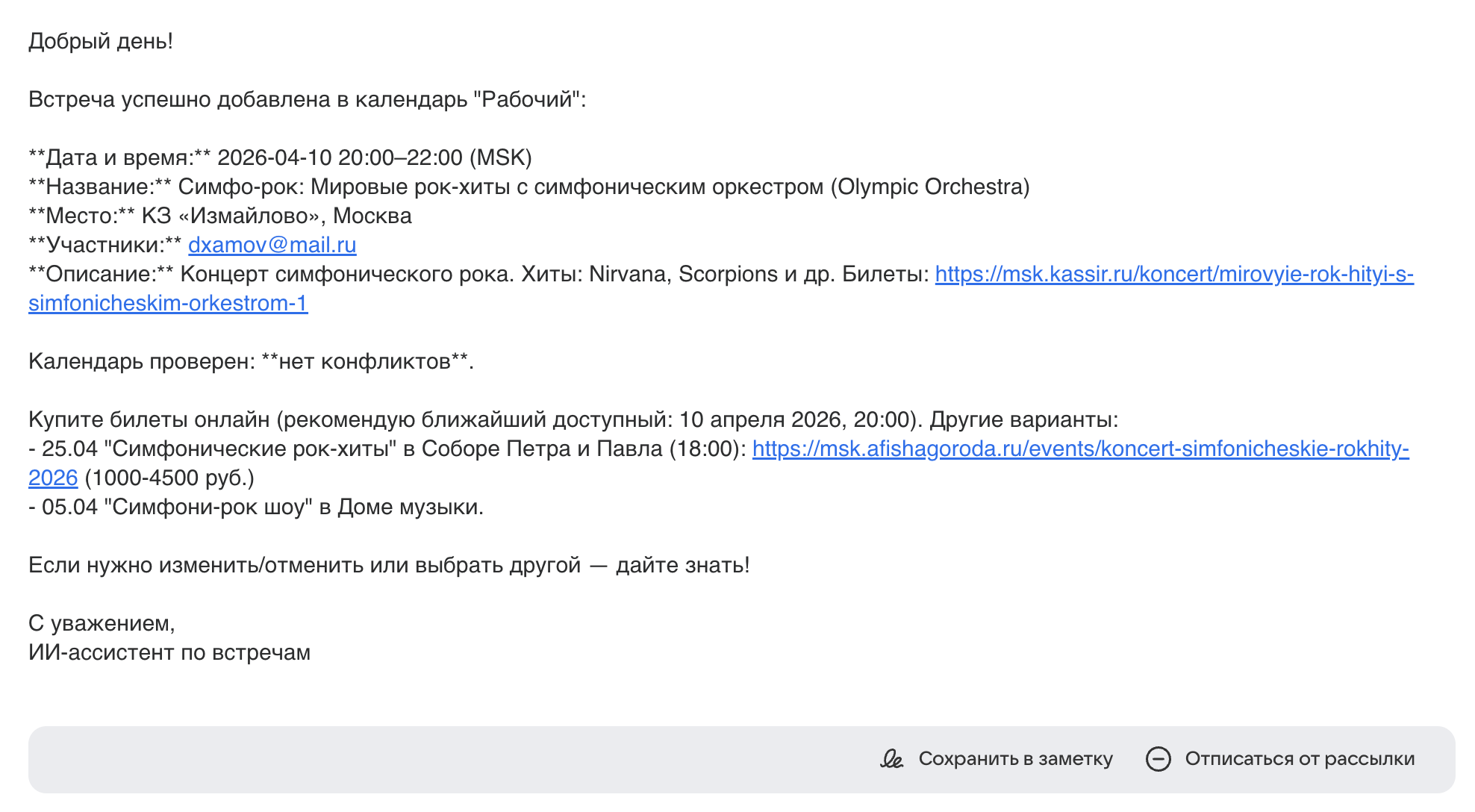
Task: Click the "Название" Симфо-рок title line
Action: (x=528, y=187)
